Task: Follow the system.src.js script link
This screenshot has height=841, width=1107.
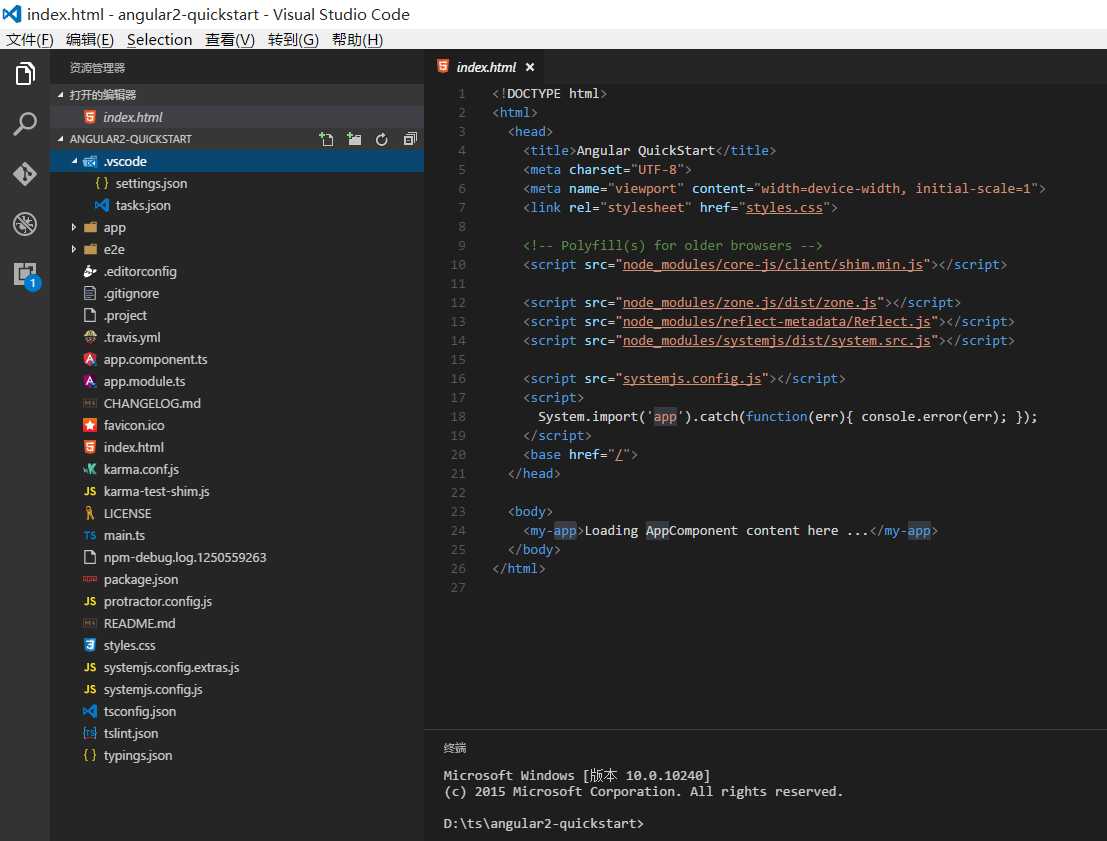Action: click(x=777, y=341)
